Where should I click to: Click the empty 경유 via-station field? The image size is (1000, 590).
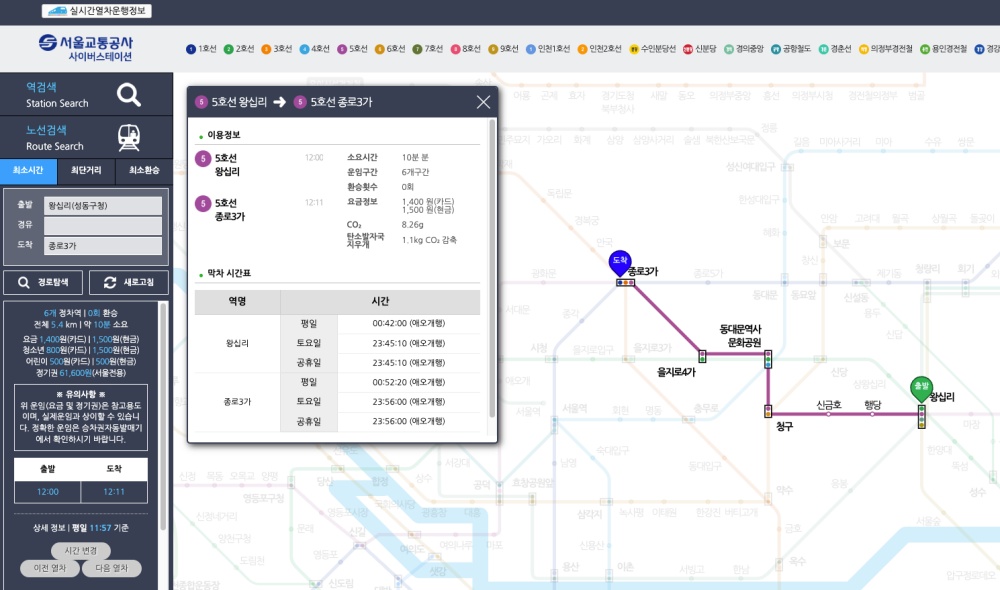[103, 225]
